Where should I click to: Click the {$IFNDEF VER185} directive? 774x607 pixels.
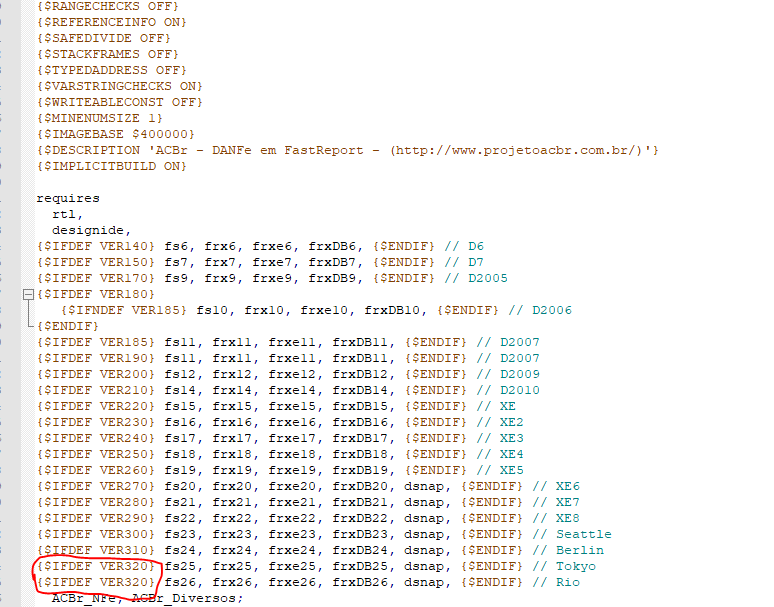[123, 310]
